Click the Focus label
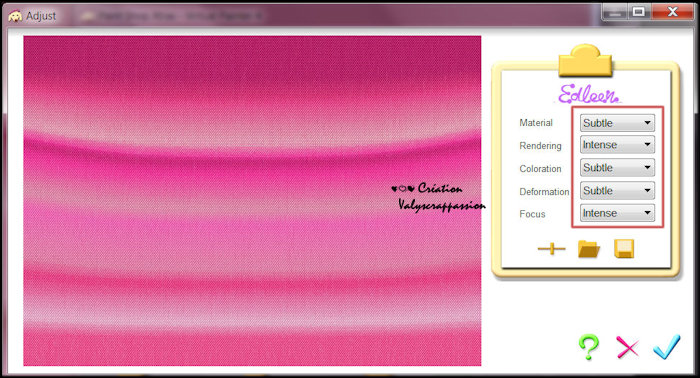700x378 pixels. [x=532, y=214]
